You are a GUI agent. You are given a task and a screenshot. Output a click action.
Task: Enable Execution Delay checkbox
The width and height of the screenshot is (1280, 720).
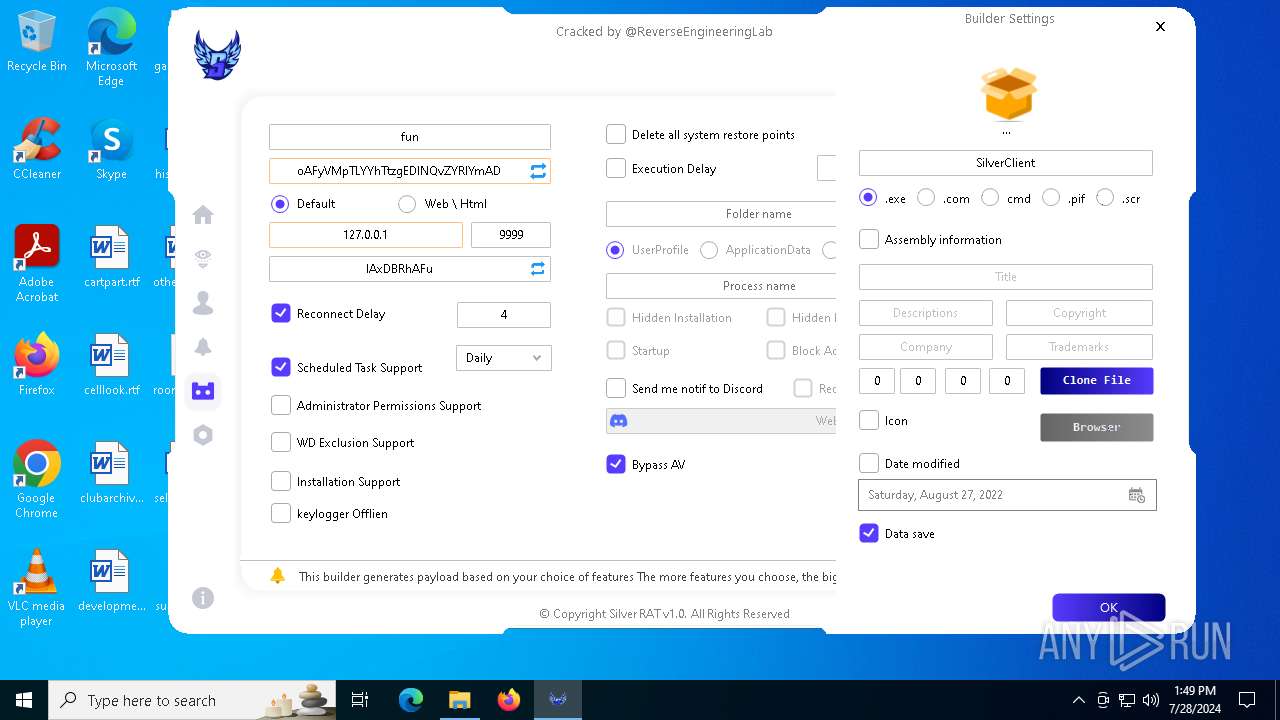[x=616, y=168]
